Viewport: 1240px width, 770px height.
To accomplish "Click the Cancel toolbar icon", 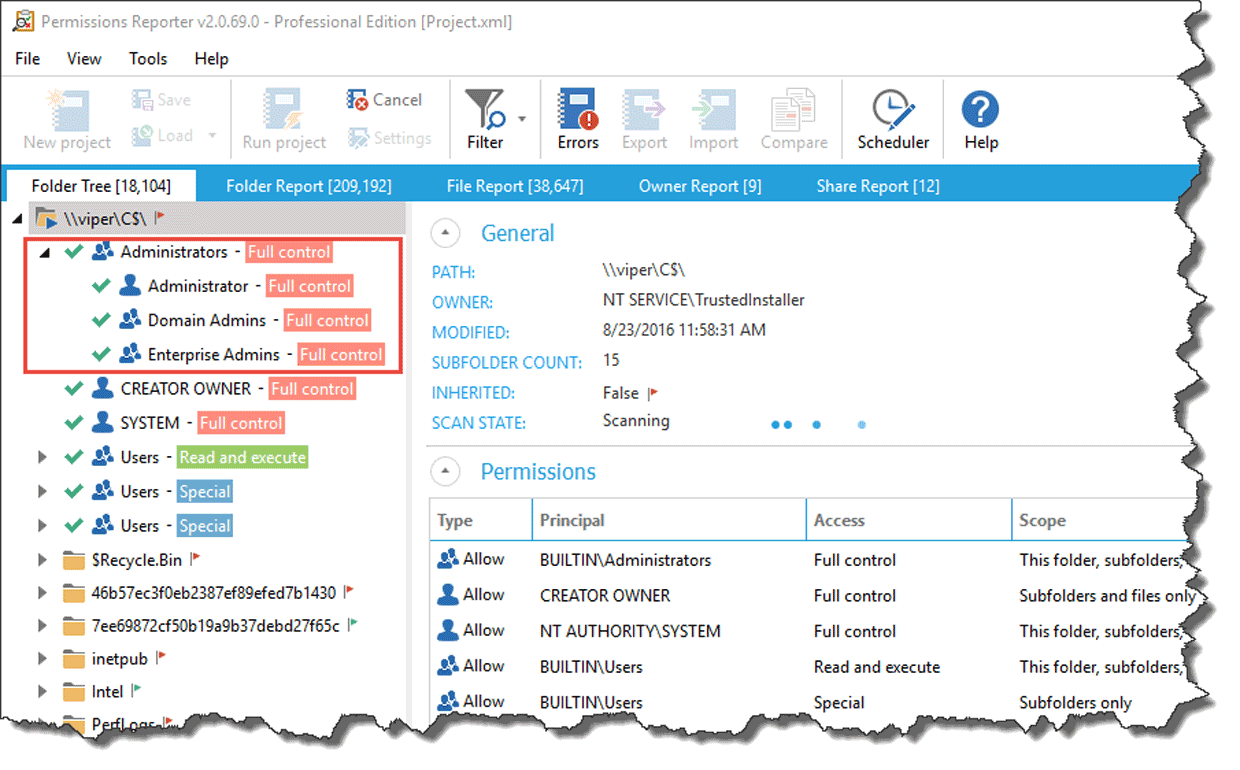I will pos(357,99).
